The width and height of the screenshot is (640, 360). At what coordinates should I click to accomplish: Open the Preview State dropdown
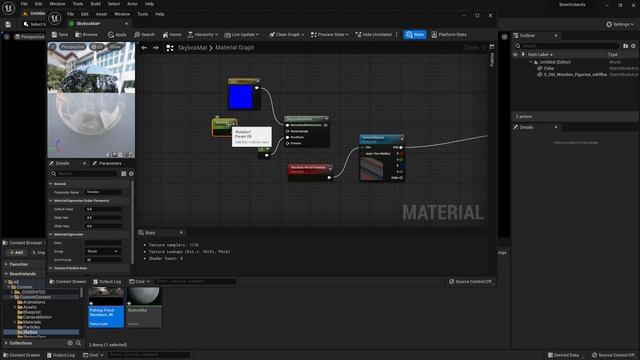click(x=330, y=35)
